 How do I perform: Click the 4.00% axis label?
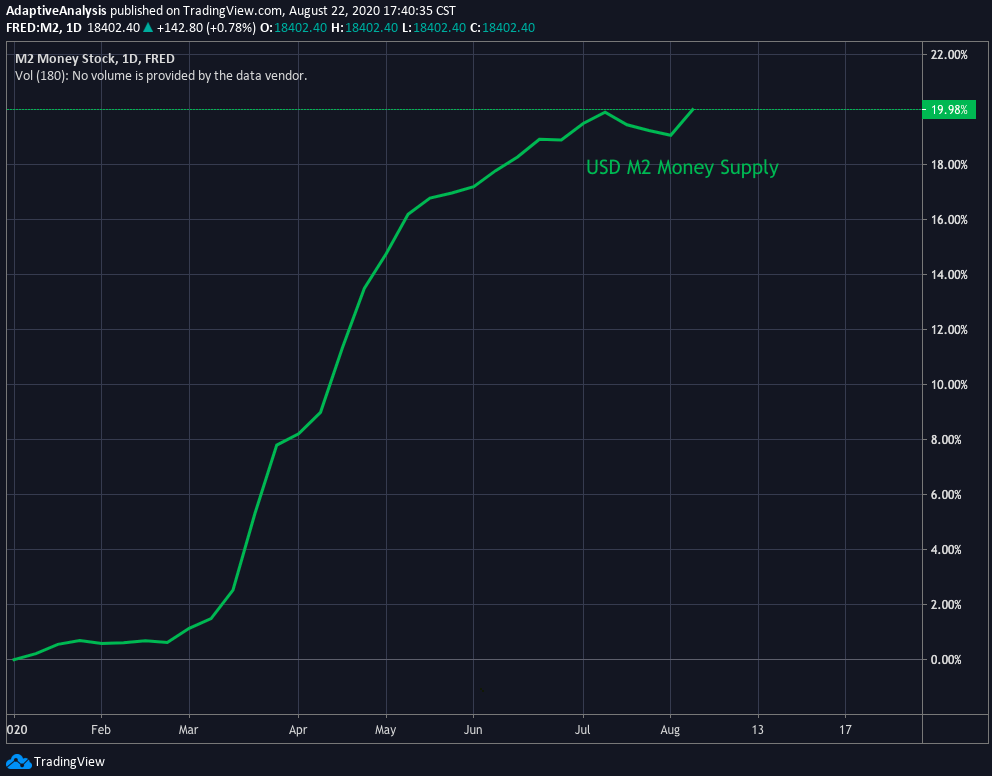946,550
